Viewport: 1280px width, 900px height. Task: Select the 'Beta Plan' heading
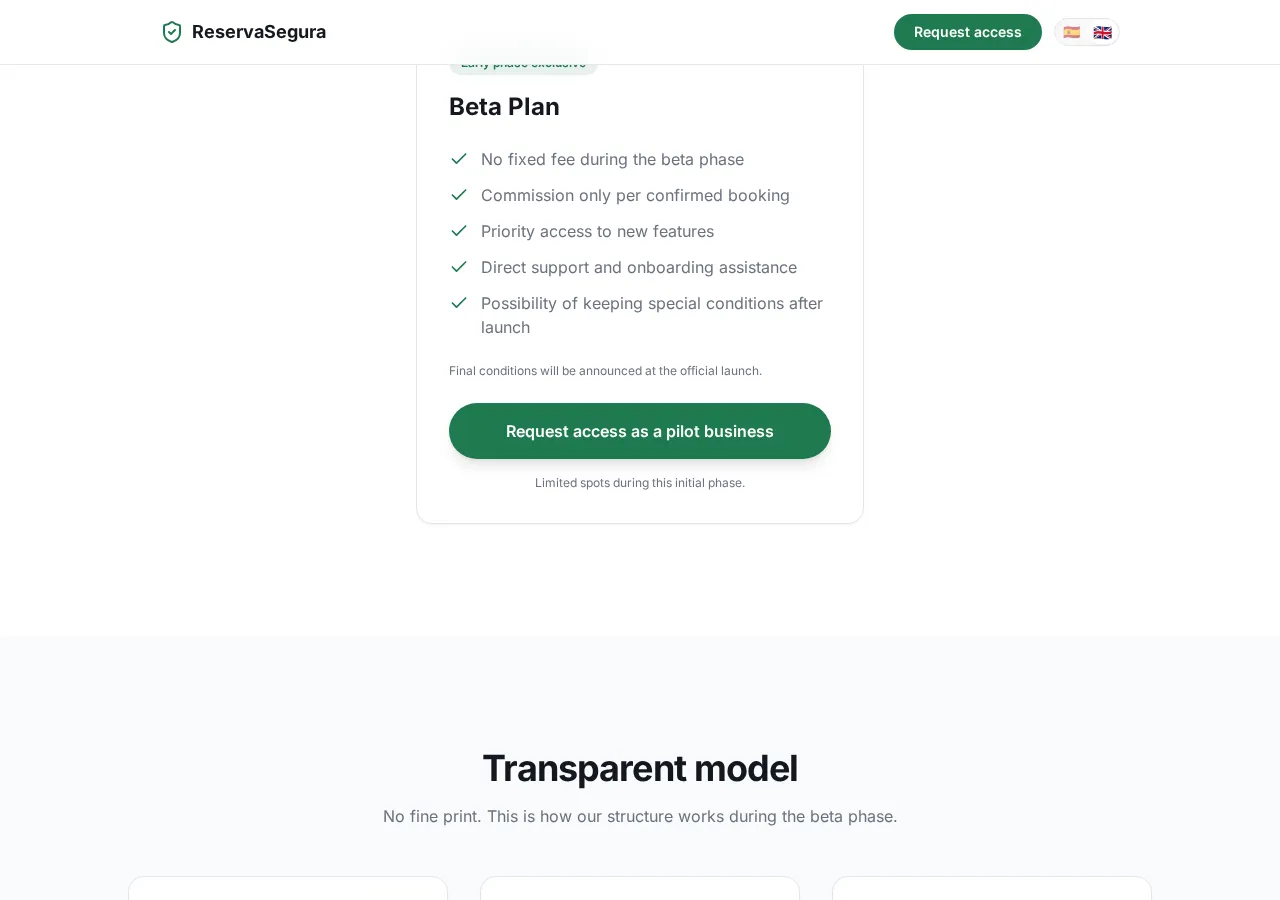pos(504,106)
